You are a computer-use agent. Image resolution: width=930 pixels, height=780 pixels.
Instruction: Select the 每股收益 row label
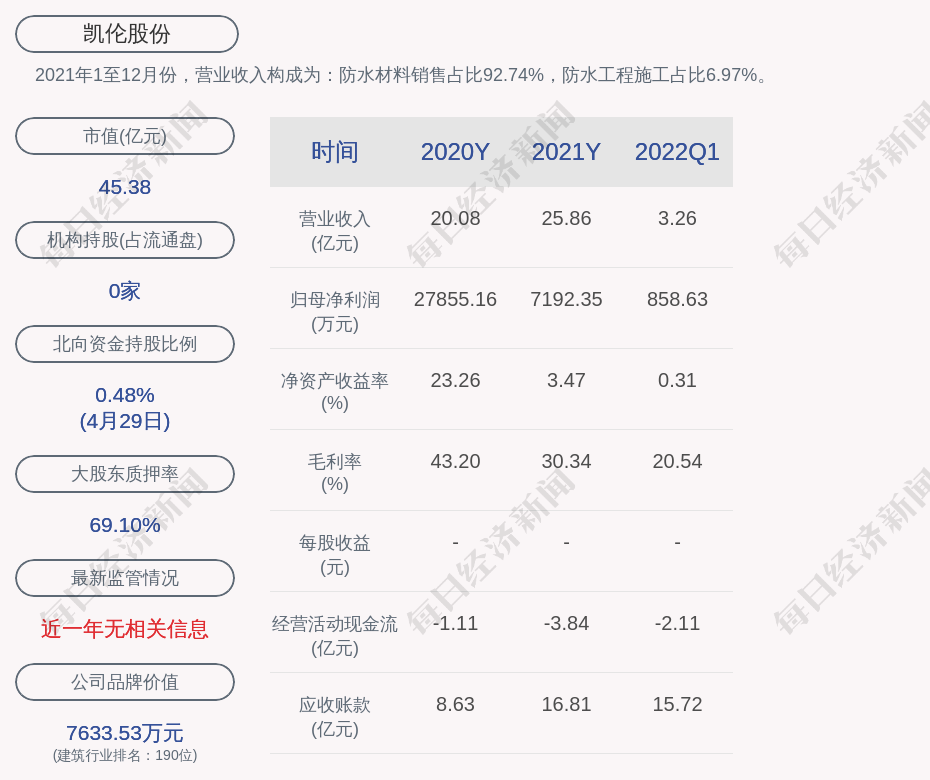(335, 555)
